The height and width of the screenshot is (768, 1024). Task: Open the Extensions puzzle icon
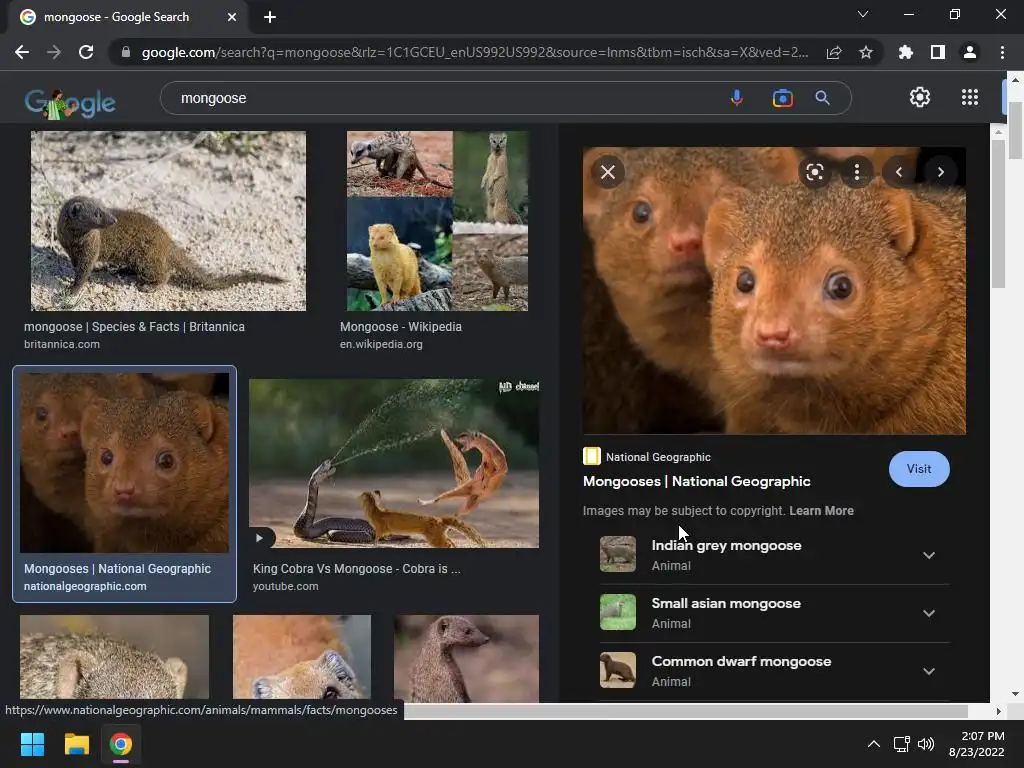[906, 52]
